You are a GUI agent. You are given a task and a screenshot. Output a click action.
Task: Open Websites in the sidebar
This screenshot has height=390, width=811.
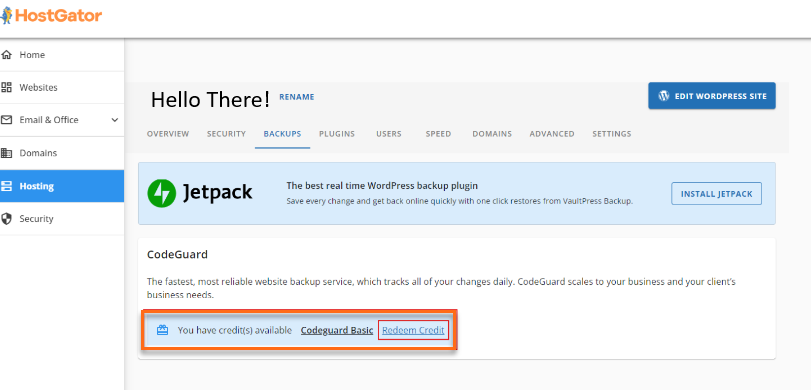(x=62, y=87)
